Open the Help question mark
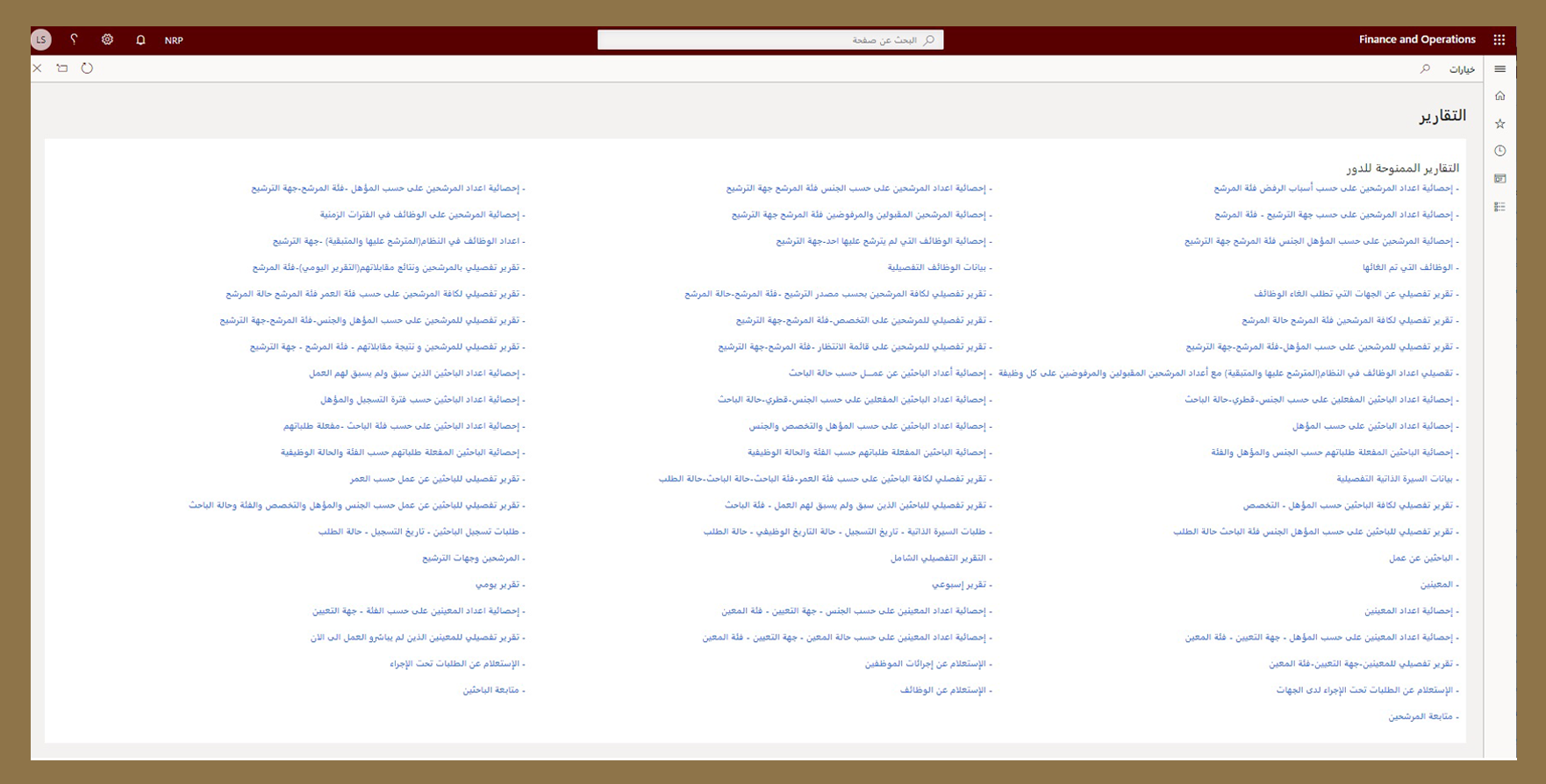The height and width of the screenshot is (784, 1546). pos(74,39)
